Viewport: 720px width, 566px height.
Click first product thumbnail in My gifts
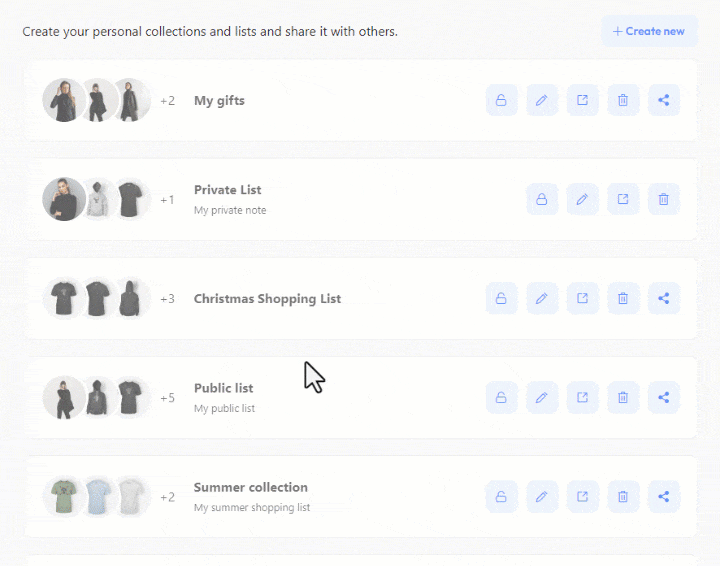point(63,100)
